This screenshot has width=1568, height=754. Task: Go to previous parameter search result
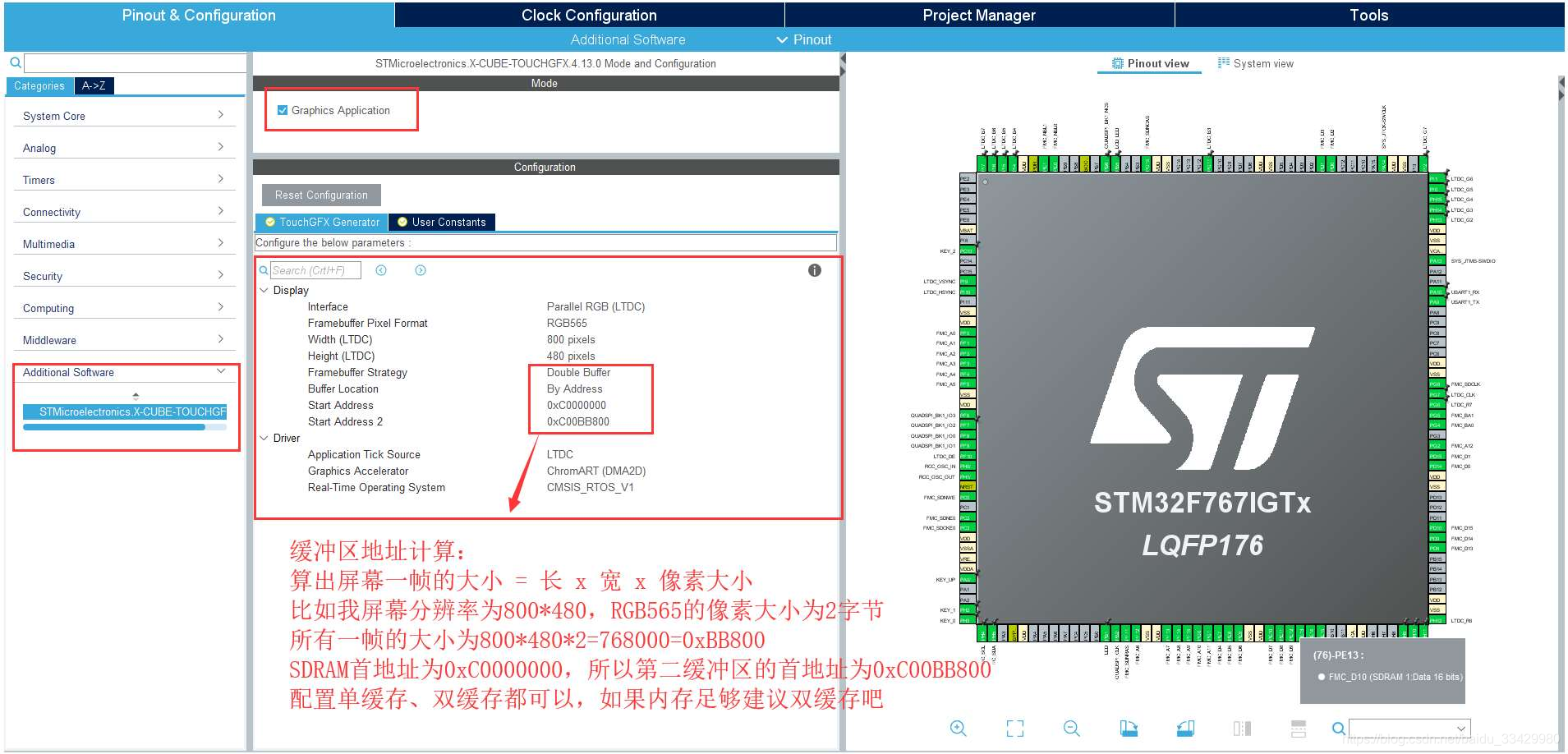click(381, 270)
